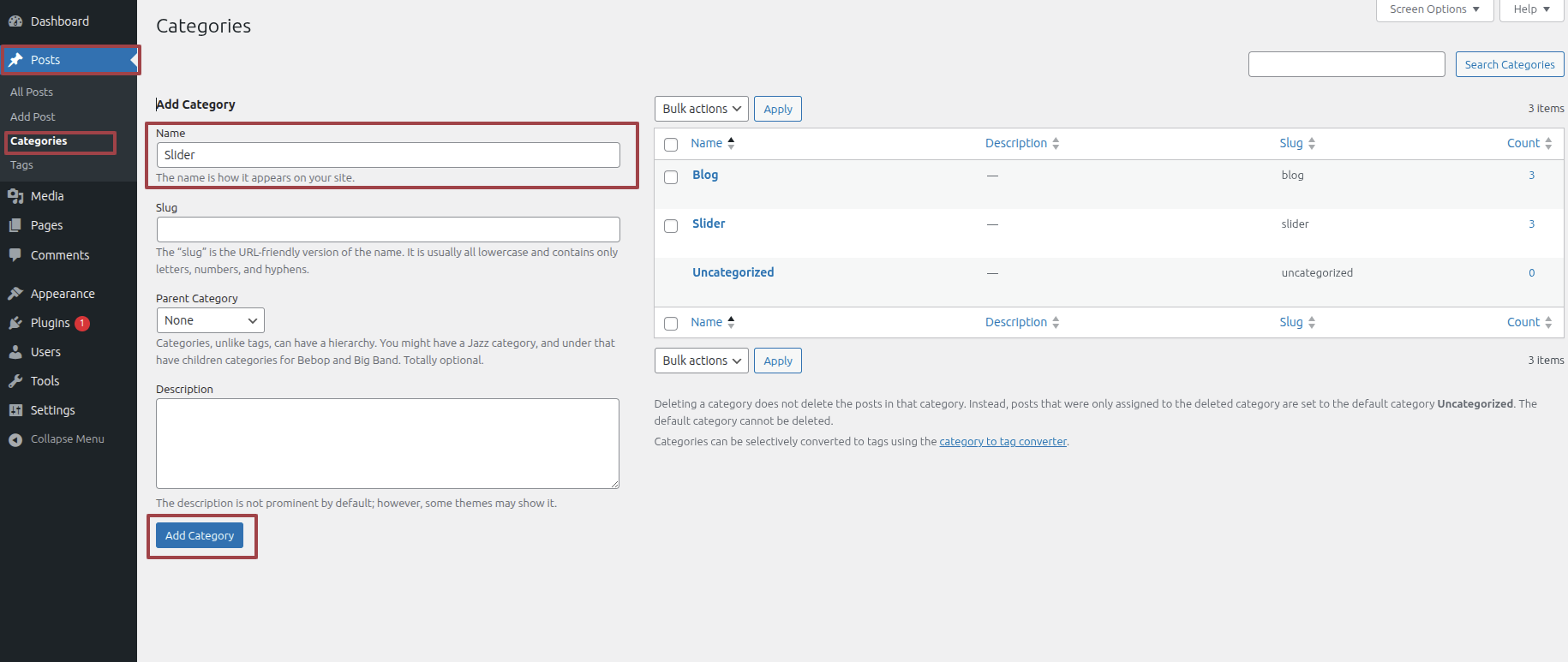Viewport: 1568px width, 662px height.
Task: Click the Pages icon in sidebar
Action: click(15, 225)
